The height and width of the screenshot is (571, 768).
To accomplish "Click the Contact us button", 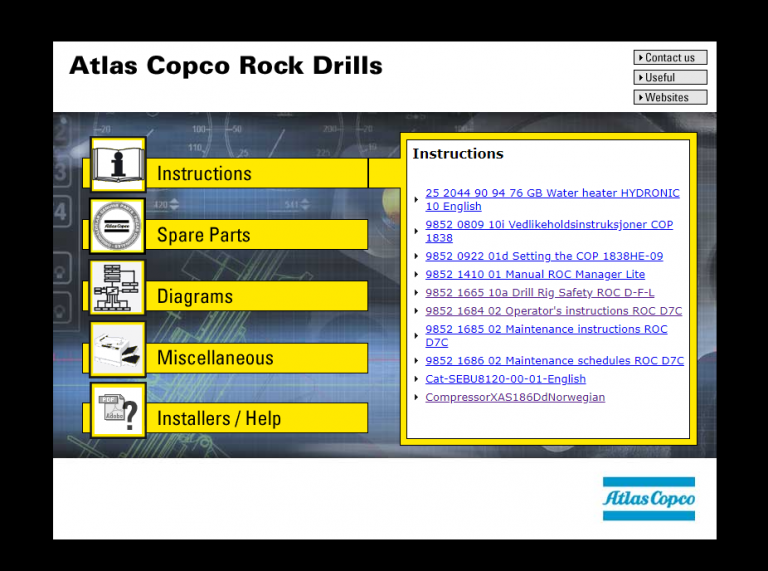I will click(x=670, y=57).
